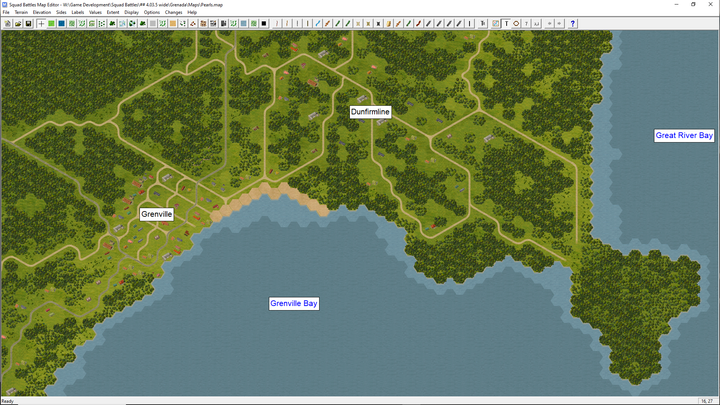This screenshot has height=405, width=720.
Task: Open the Terrain menu
Action: [21, 12]
